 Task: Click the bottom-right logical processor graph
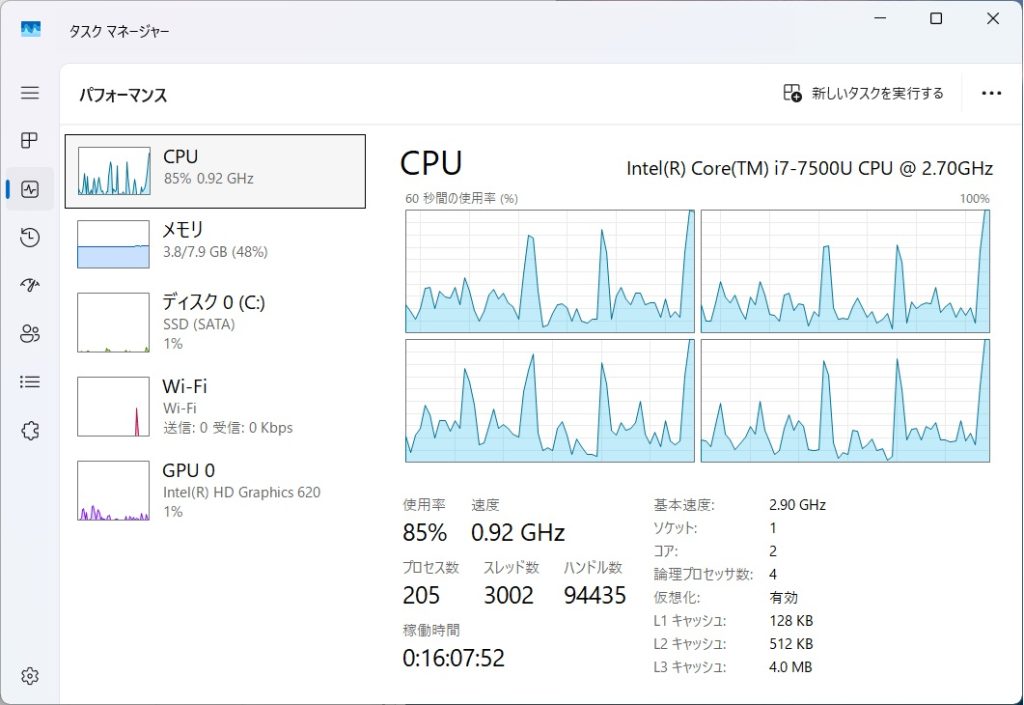(x=845, y=401)
